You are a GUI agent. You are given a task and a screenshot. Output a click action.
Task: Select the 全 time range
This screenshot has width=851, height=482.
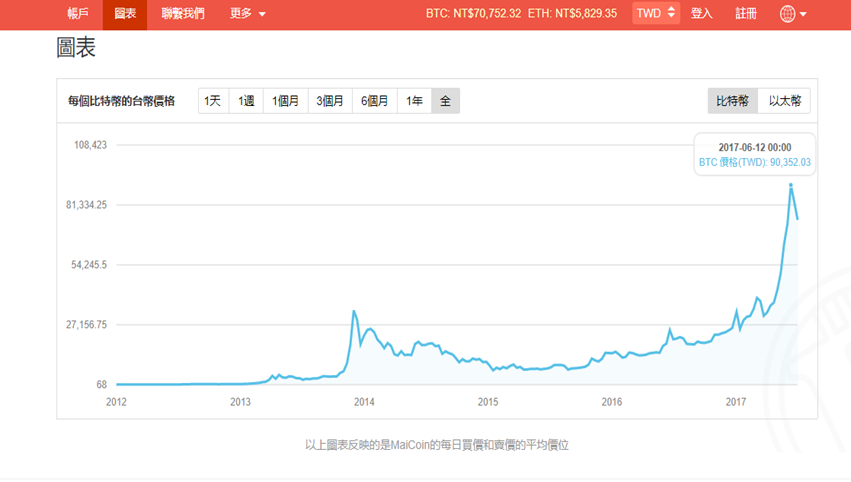(x=446, y=101)
